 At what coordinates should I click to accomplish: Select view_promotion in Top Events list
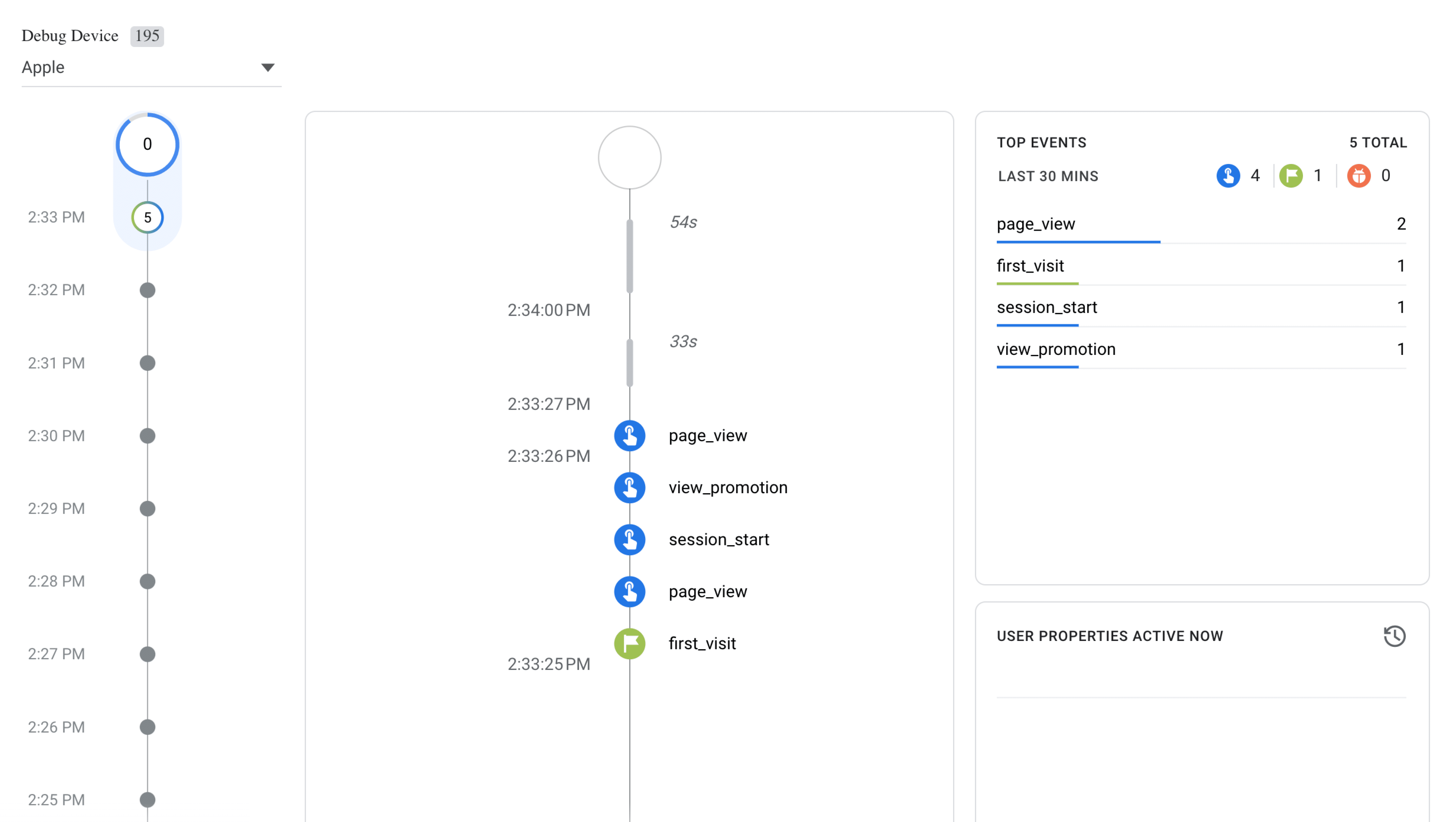click(x=1056, y=349)
